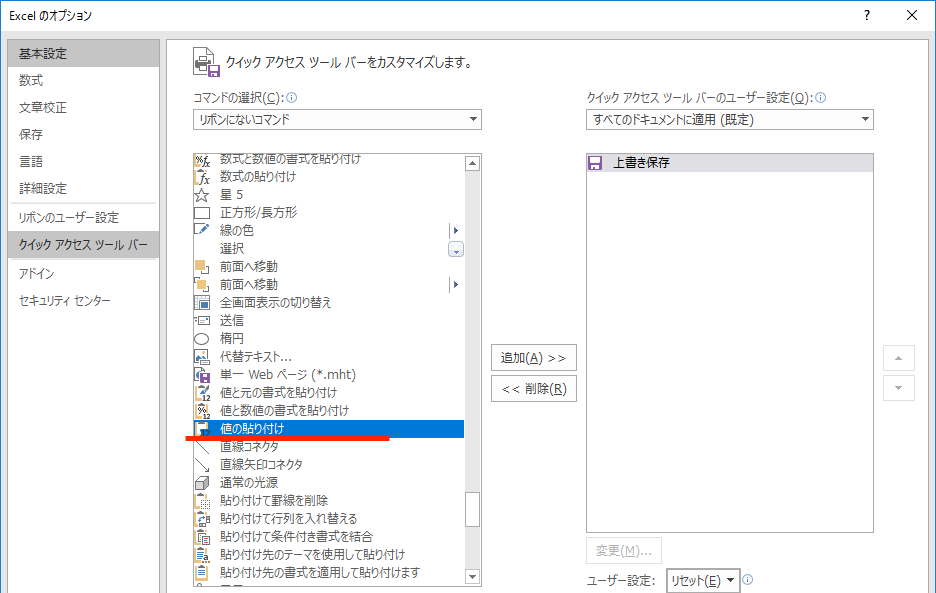Click the envelope icon beside 送信
Screen dimensions: 936x593
(202, 321)
